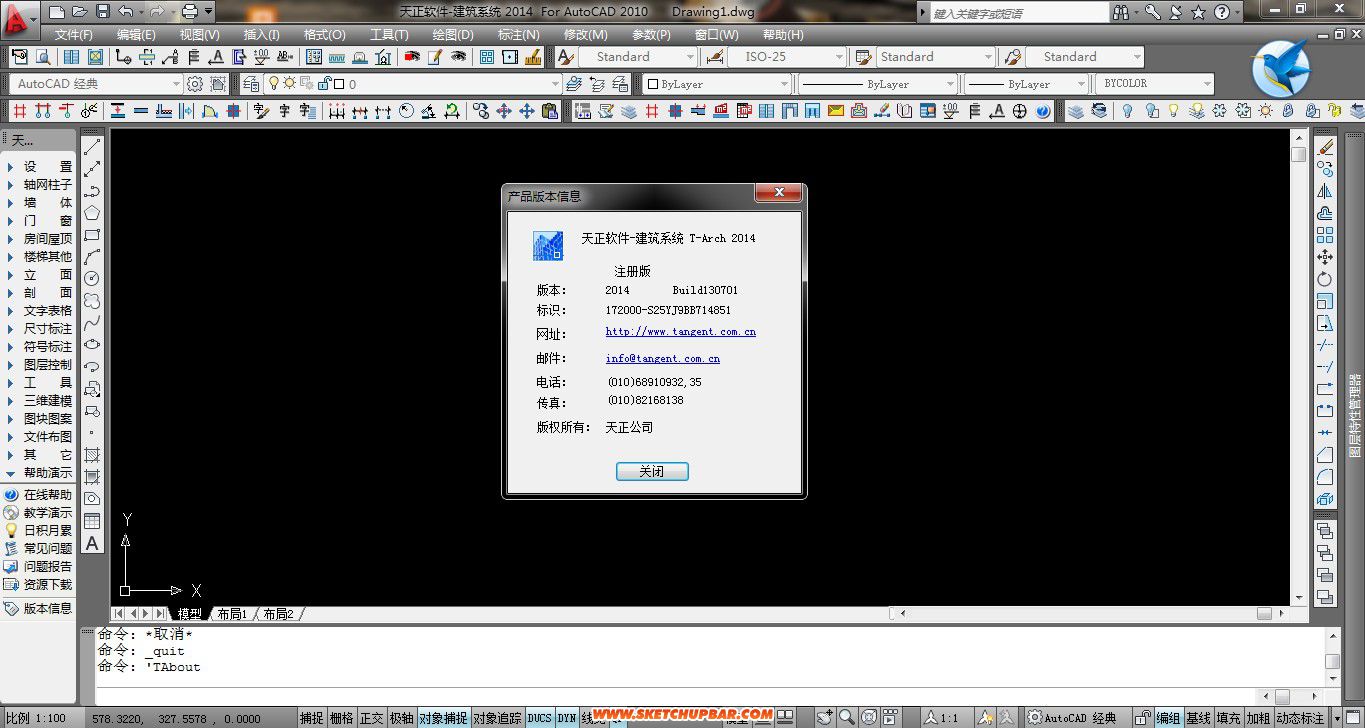Click the Workspace Settings gear icon
The height and width of the screenshot is (728, 1365).
[195, 84]
